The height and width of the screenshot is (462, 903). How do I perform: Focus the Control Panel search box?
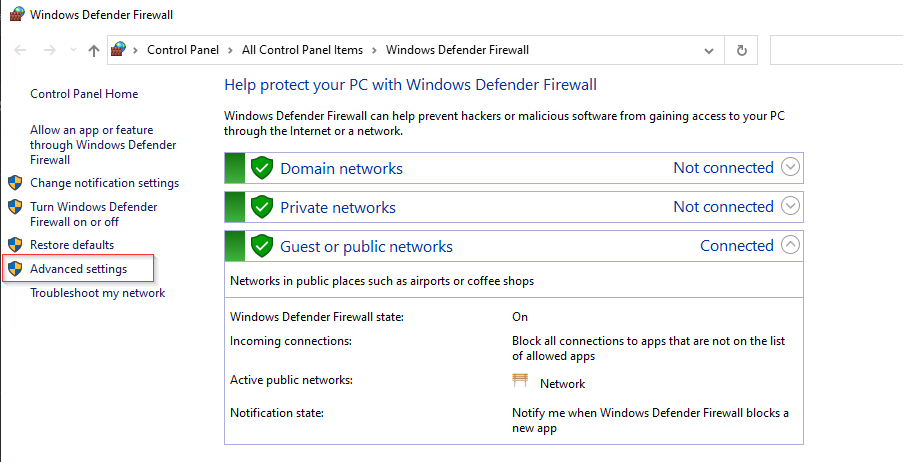(836, 50)
